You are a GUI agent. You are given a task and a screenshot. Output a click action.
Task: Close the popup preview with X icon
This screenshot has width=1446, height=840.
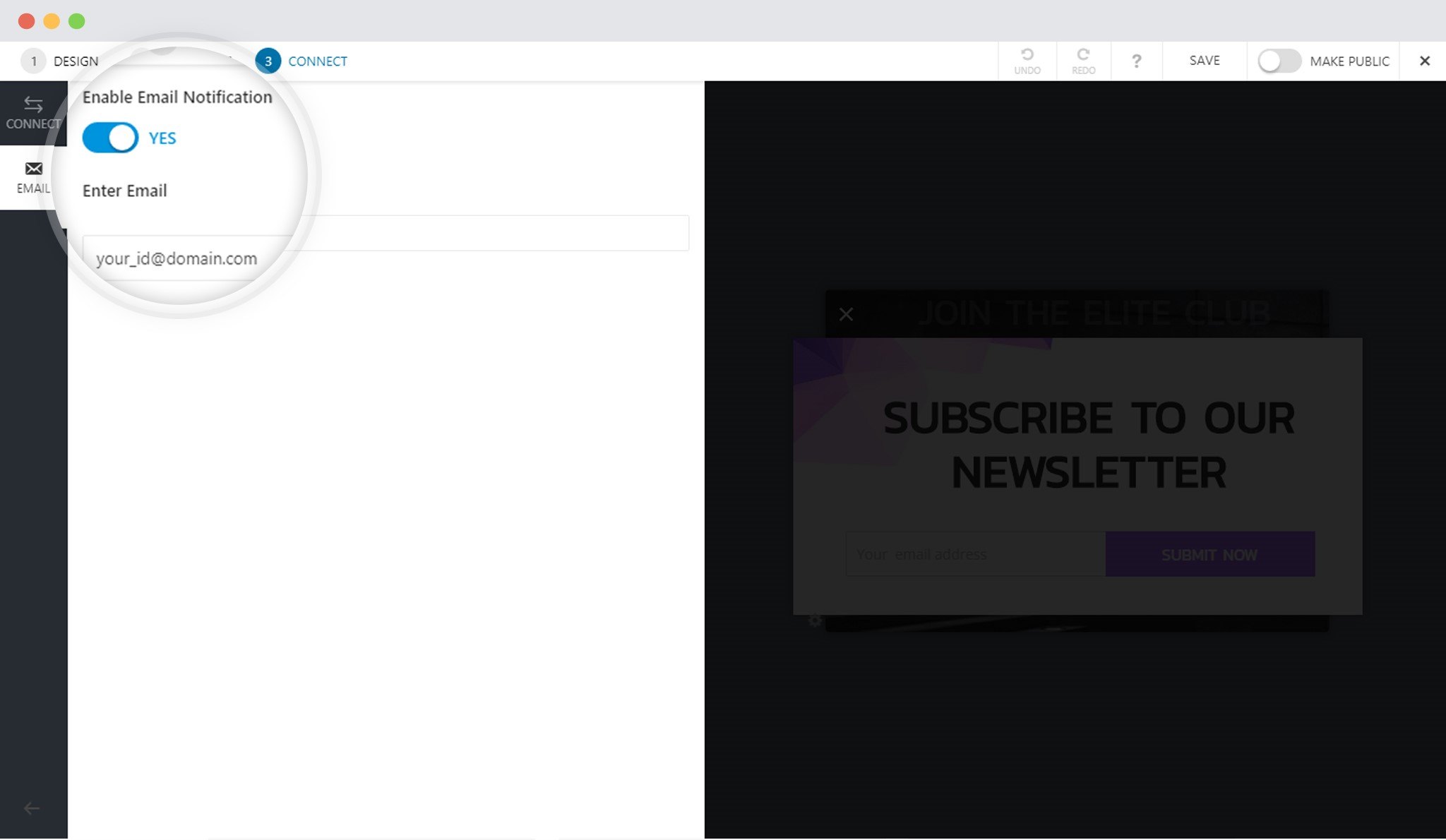coord(846,315)
